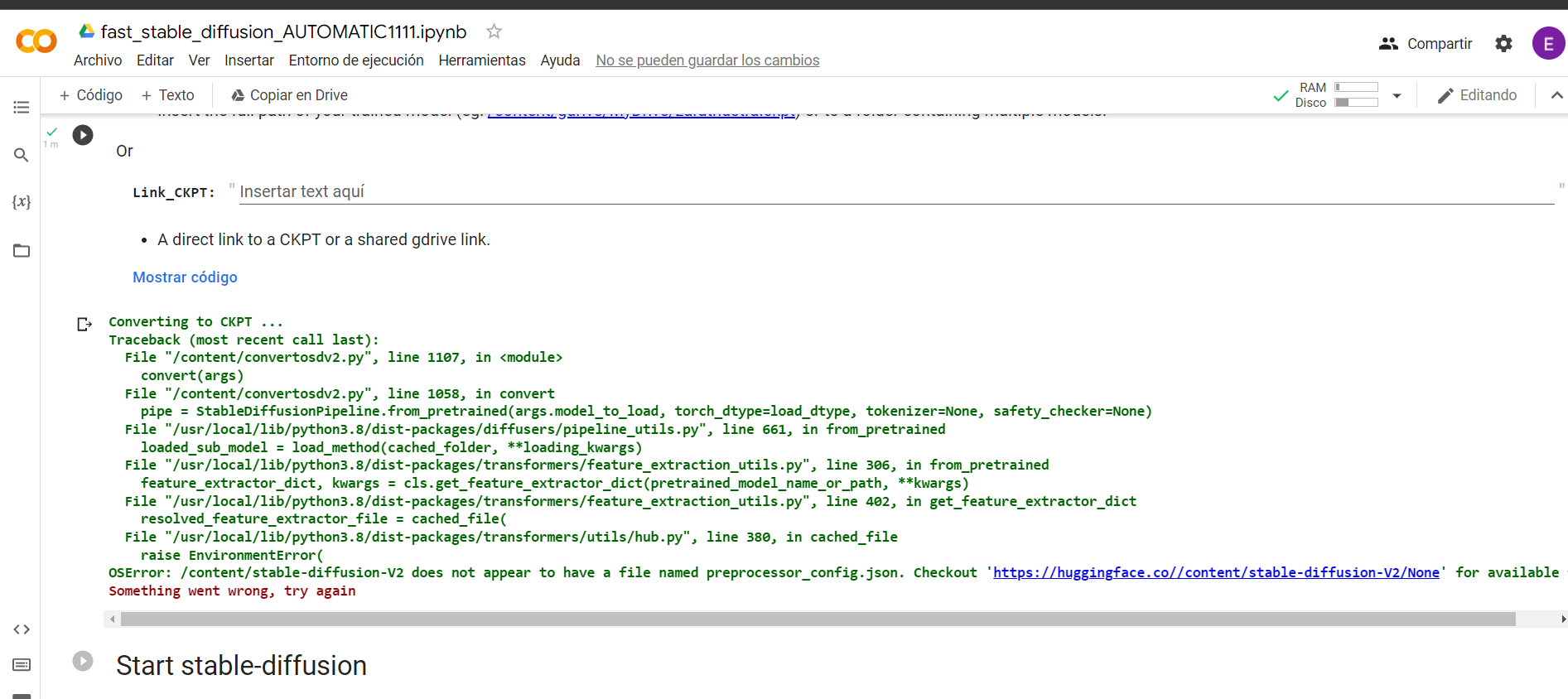Click the Compartir share button
1568x699 pixels.
tap(1426, 43)
